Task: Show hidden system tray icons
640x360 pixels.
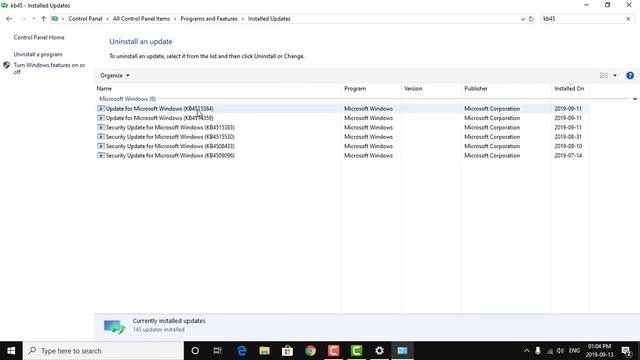Action: [x=527, y=351]
